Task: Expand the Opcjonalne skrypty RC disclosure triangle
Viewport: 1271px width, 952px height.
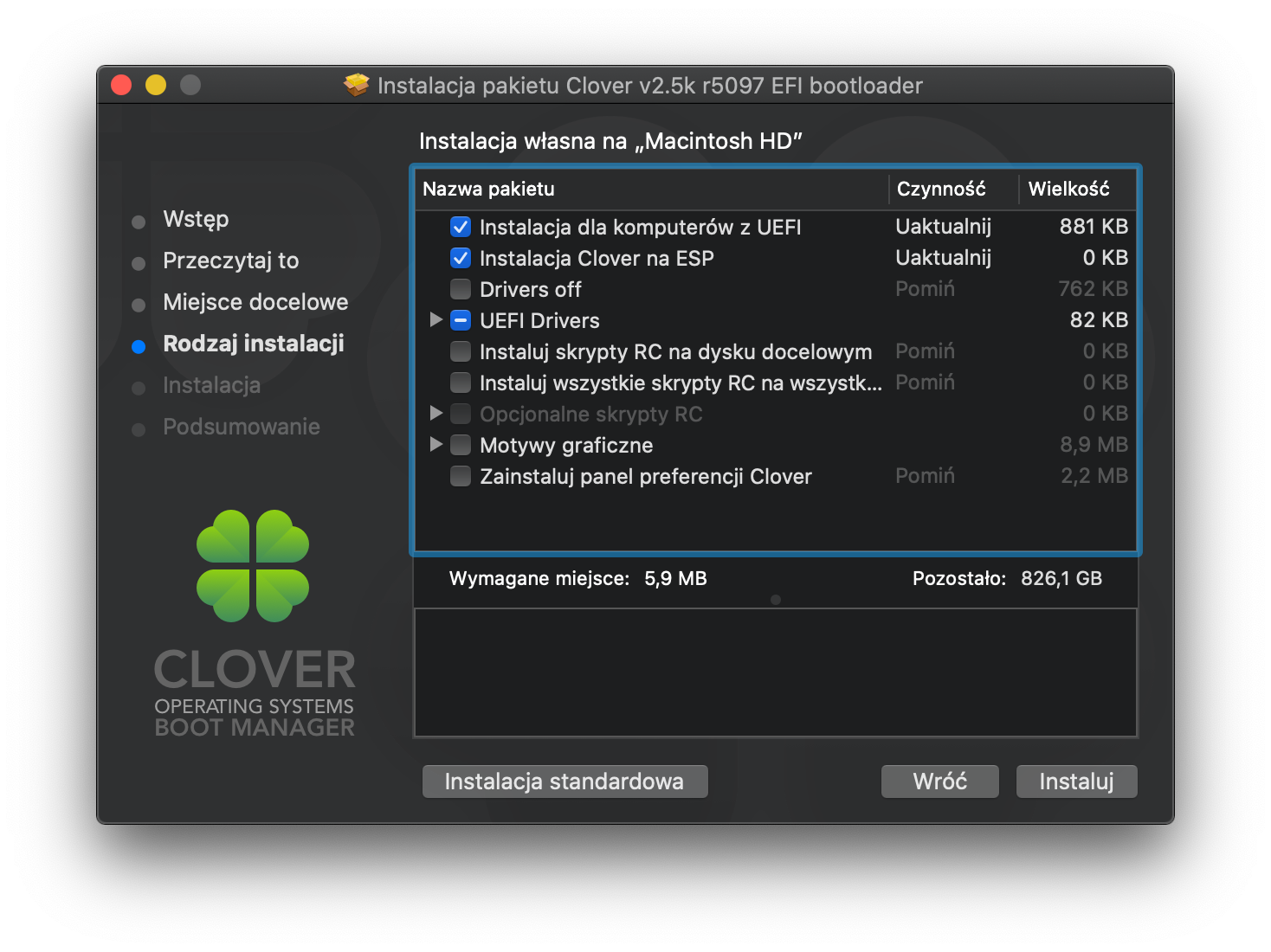Action: [x=436, y=414]
